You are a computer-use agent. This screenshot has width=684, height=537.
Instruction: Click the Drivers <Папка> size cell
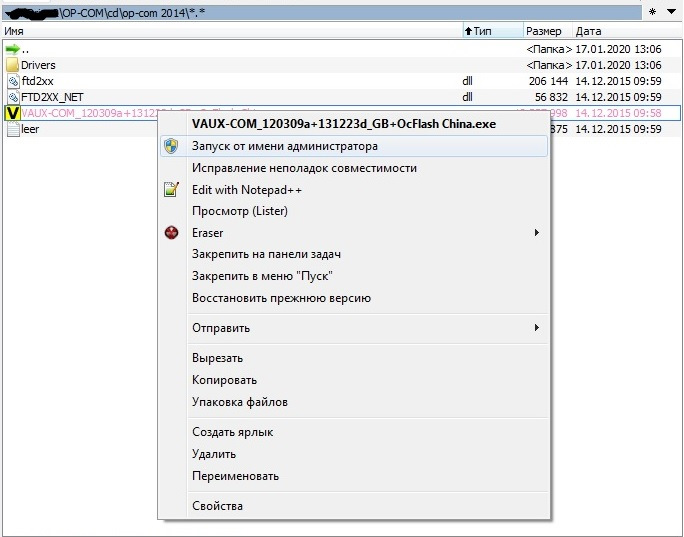point(549,65)
